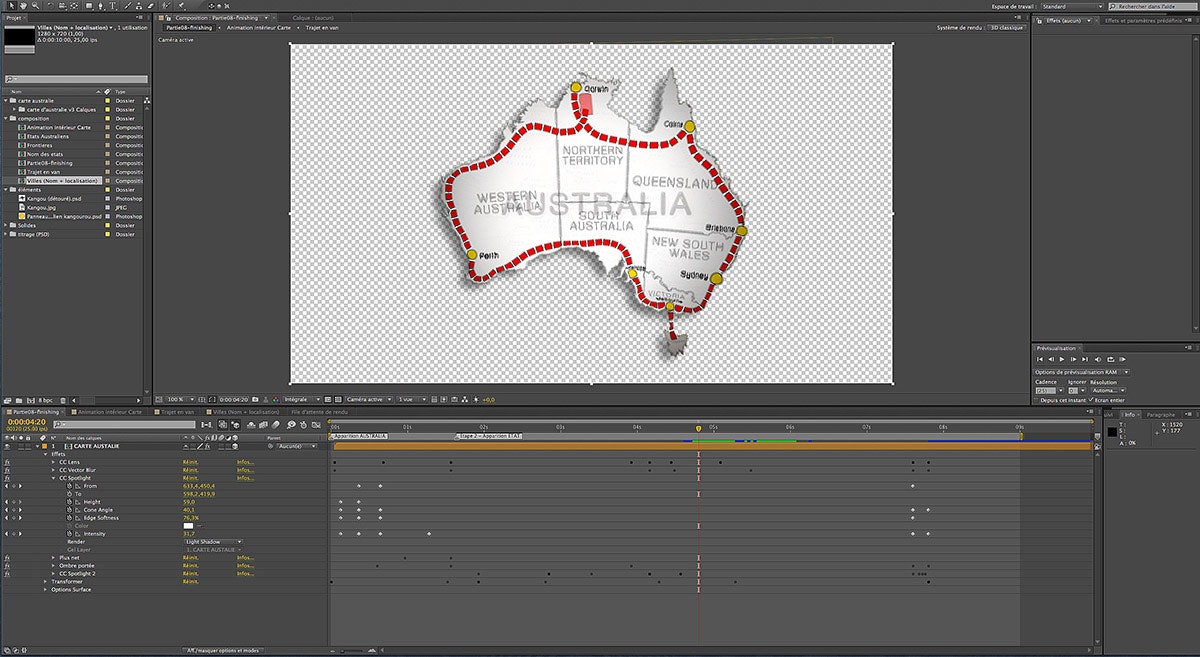Switch to the Paragraphe panel tab
Image resolution: width=1200 pixels, height=657 pixels.
1161,414
